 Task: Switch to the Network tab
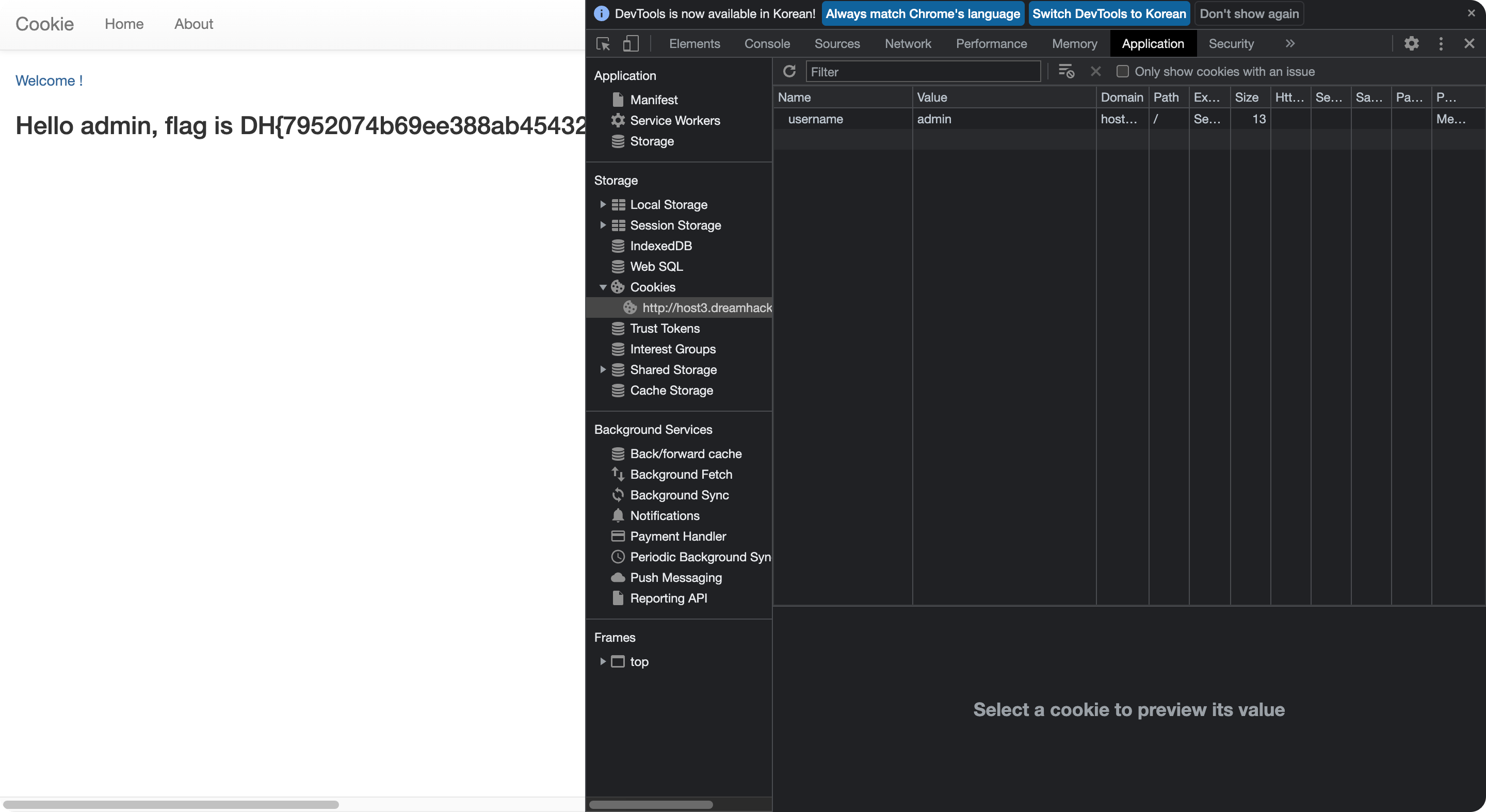tap(908, 44)
